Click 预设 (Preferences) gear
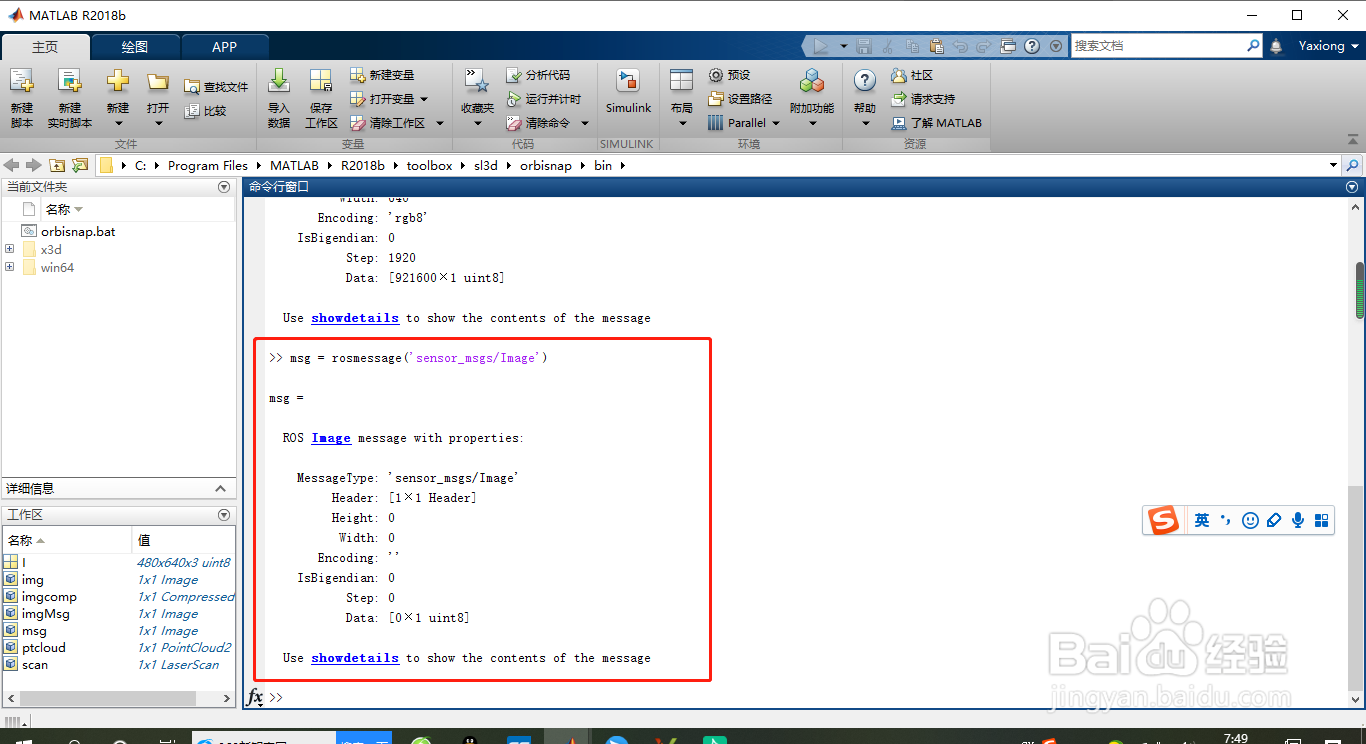1366x744 pixels. 729,75
